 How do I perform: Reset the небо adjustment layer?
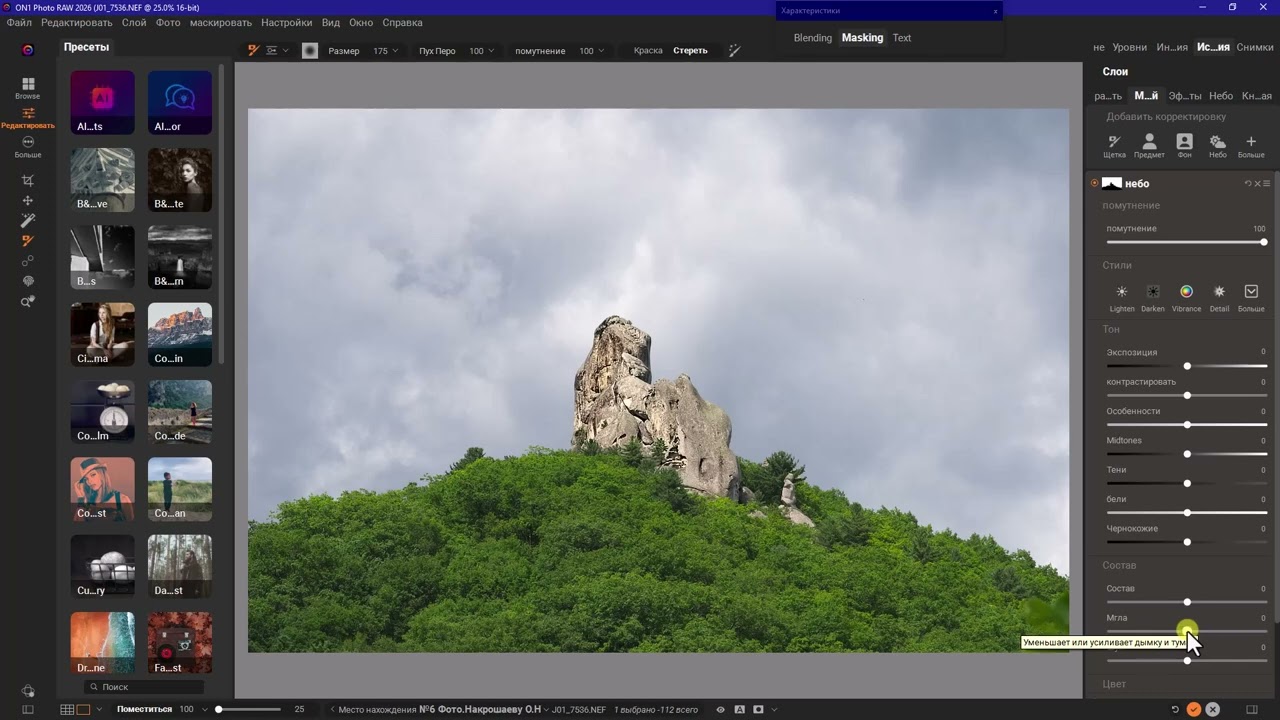coord(1248,184)
